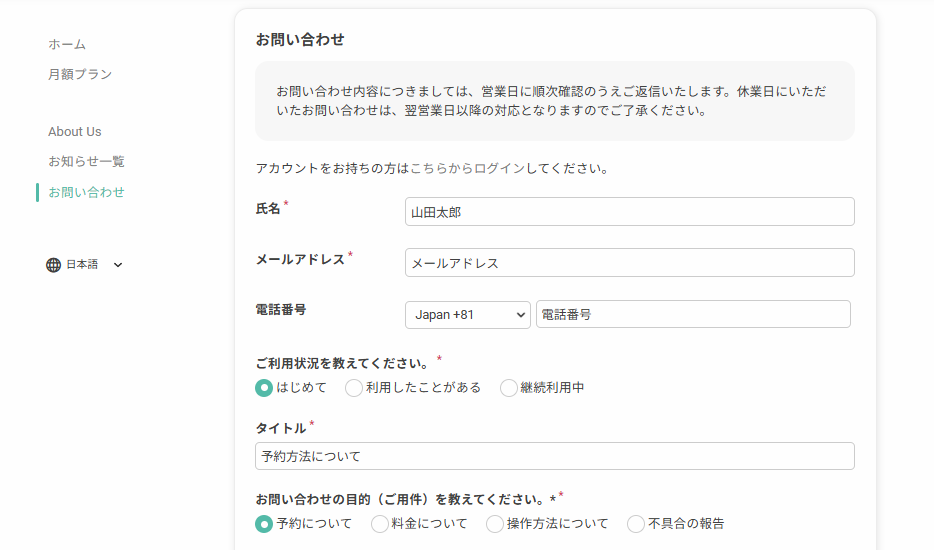Select the 利用したことがある radio option
934x550 pixels.
click(354, 388)
